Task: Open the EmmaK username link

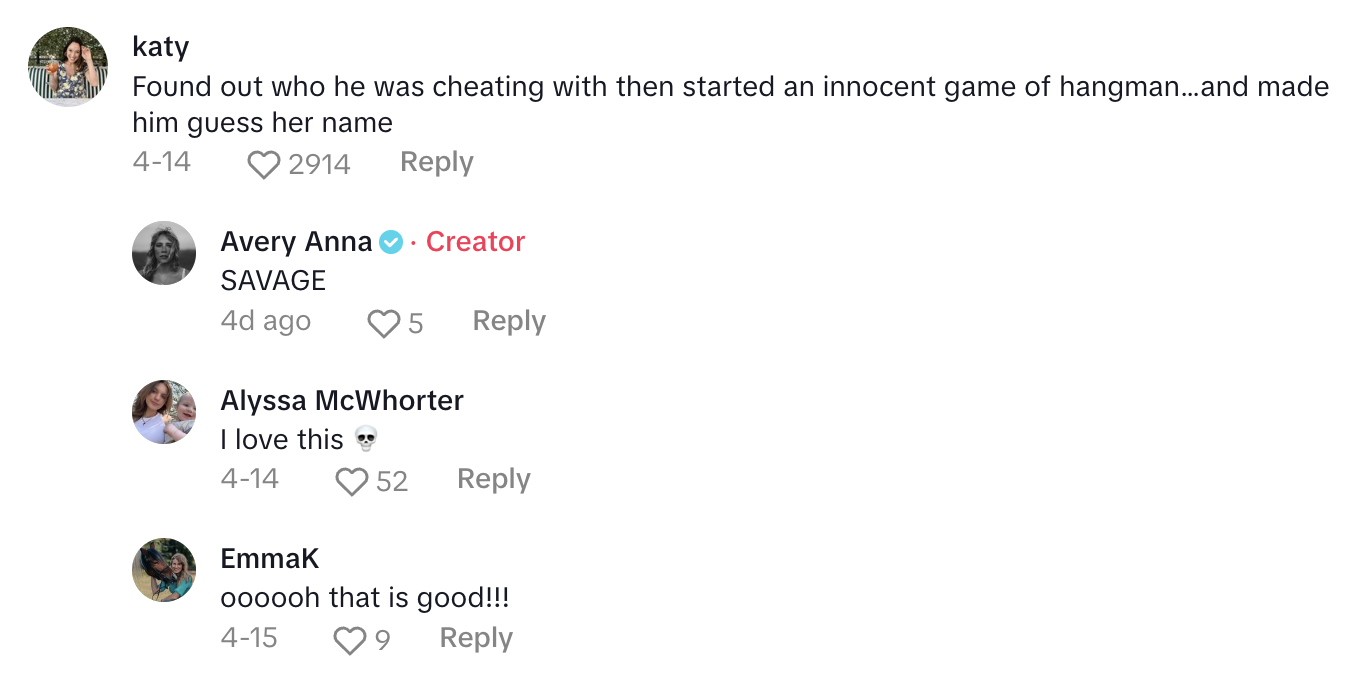Action: pyautogui.click(x=270, y=559)
